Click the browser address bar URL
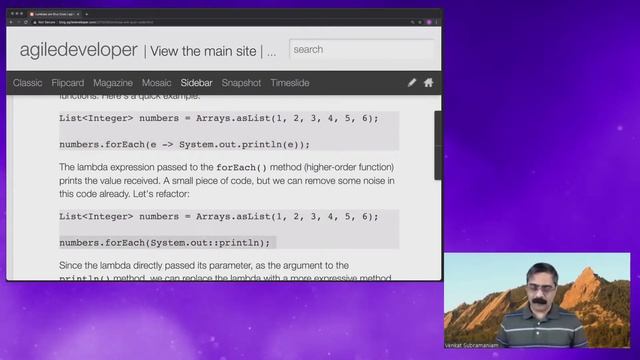Viewport: 640px width, 360px height. (x=106, y=22)
